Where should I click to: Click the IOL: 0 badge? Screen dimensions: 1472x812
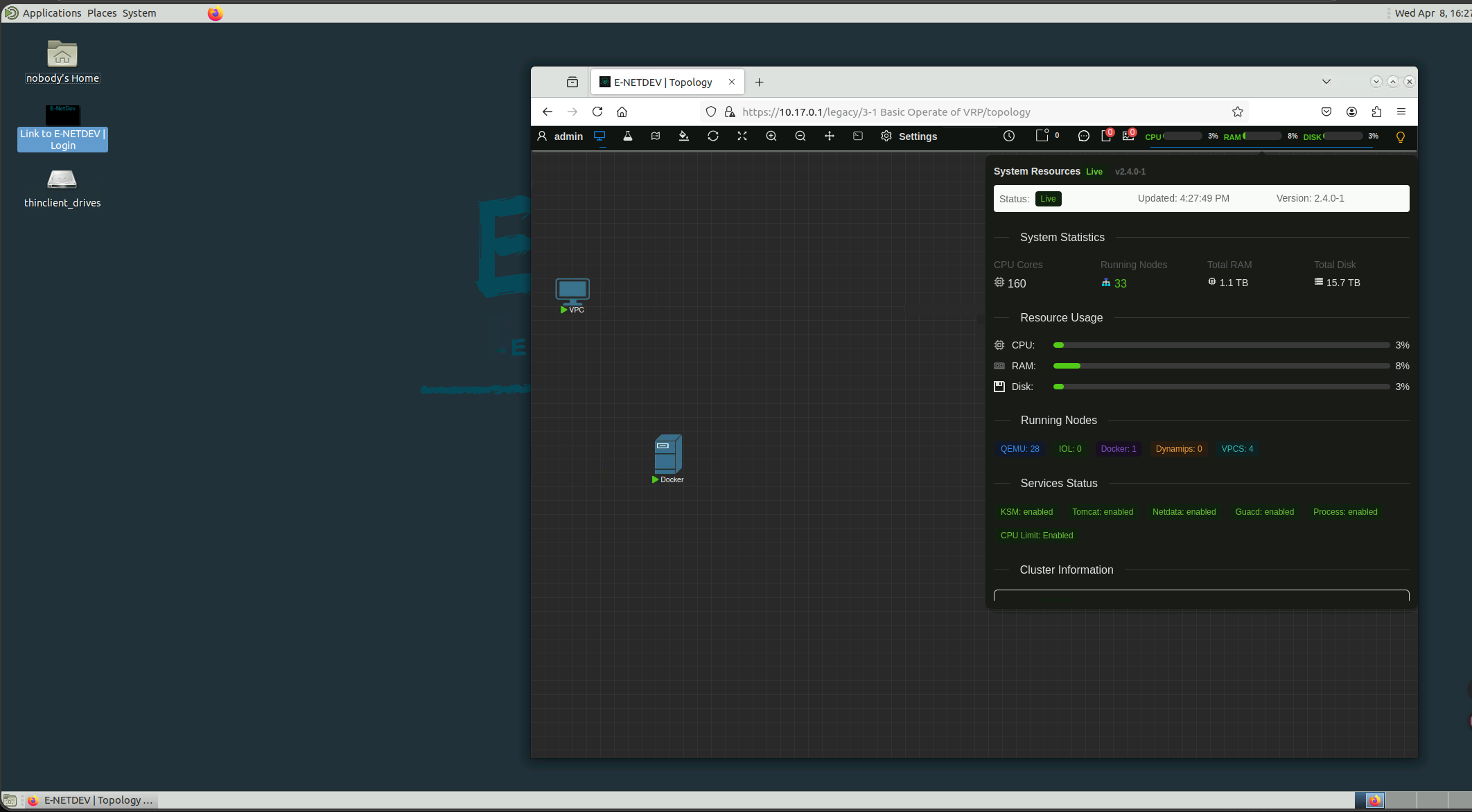[1069, 449]
